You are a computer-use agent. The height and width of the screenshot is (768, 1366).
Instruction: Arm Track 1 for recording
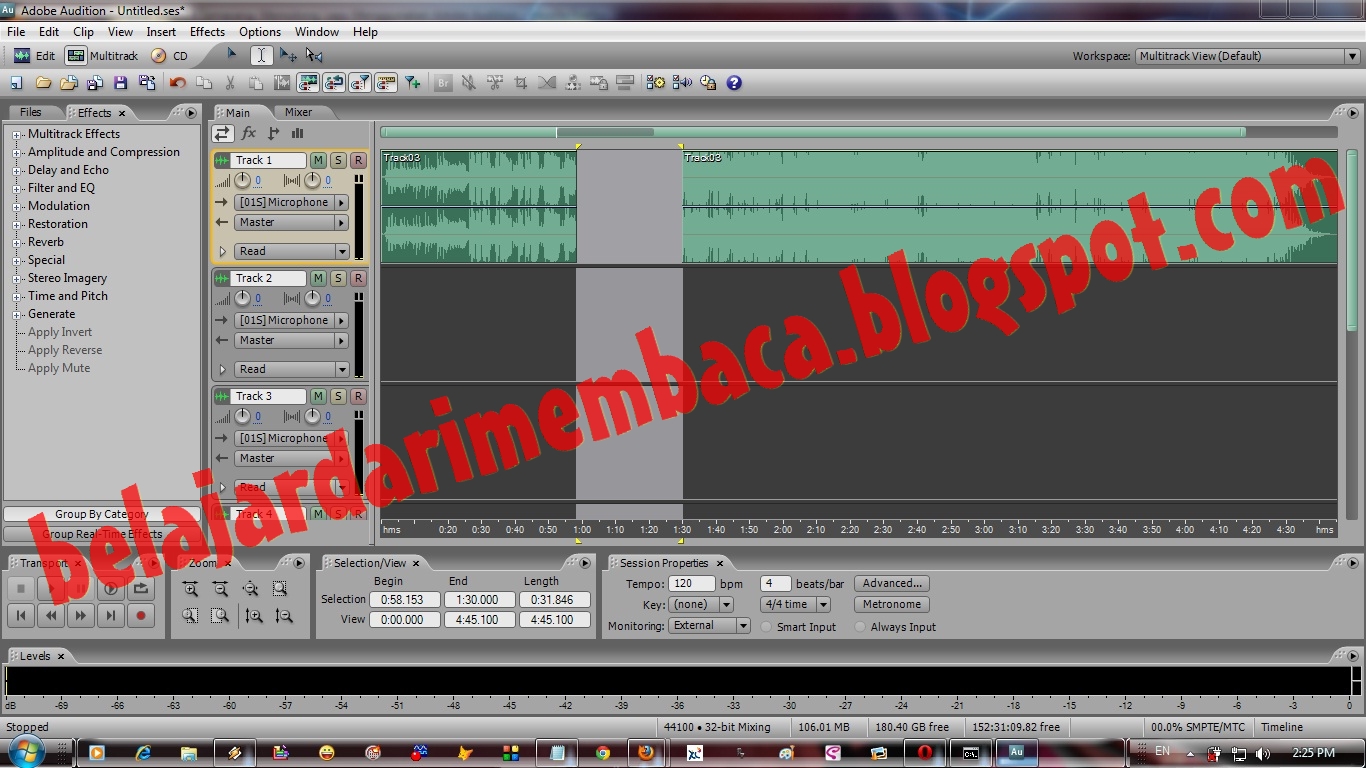tap(358, 160)
